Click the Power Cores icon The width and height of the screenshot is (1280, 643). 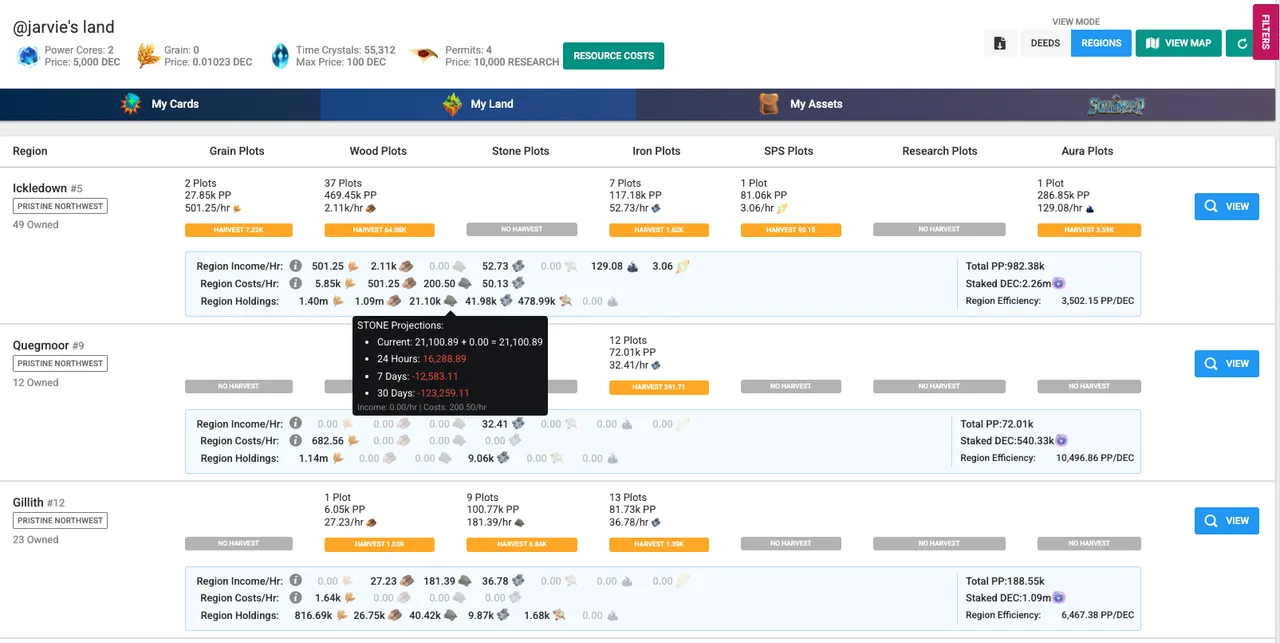point(27,56)
